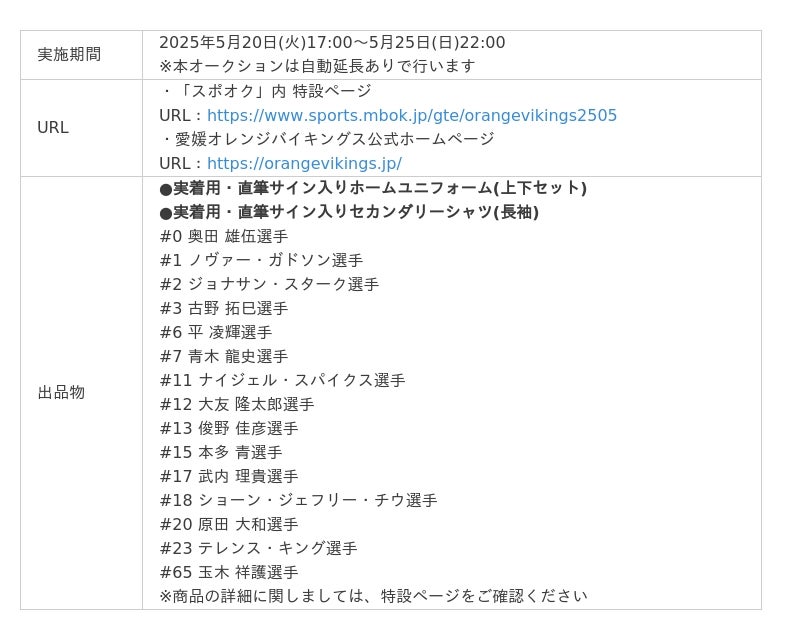Click the 出品物 row label

pyautogui.click(x=61, y=392)
